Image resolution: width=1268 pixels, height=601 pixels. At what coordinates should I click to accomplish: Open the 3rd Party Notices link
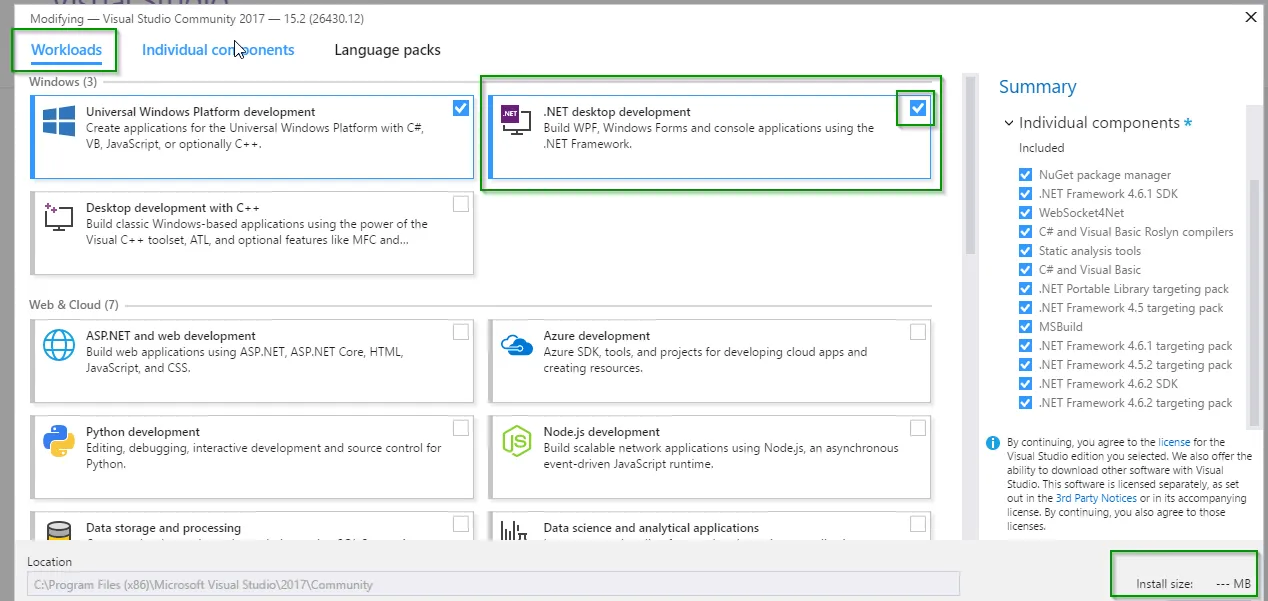pyautogui.click(x=1095, y=498)
